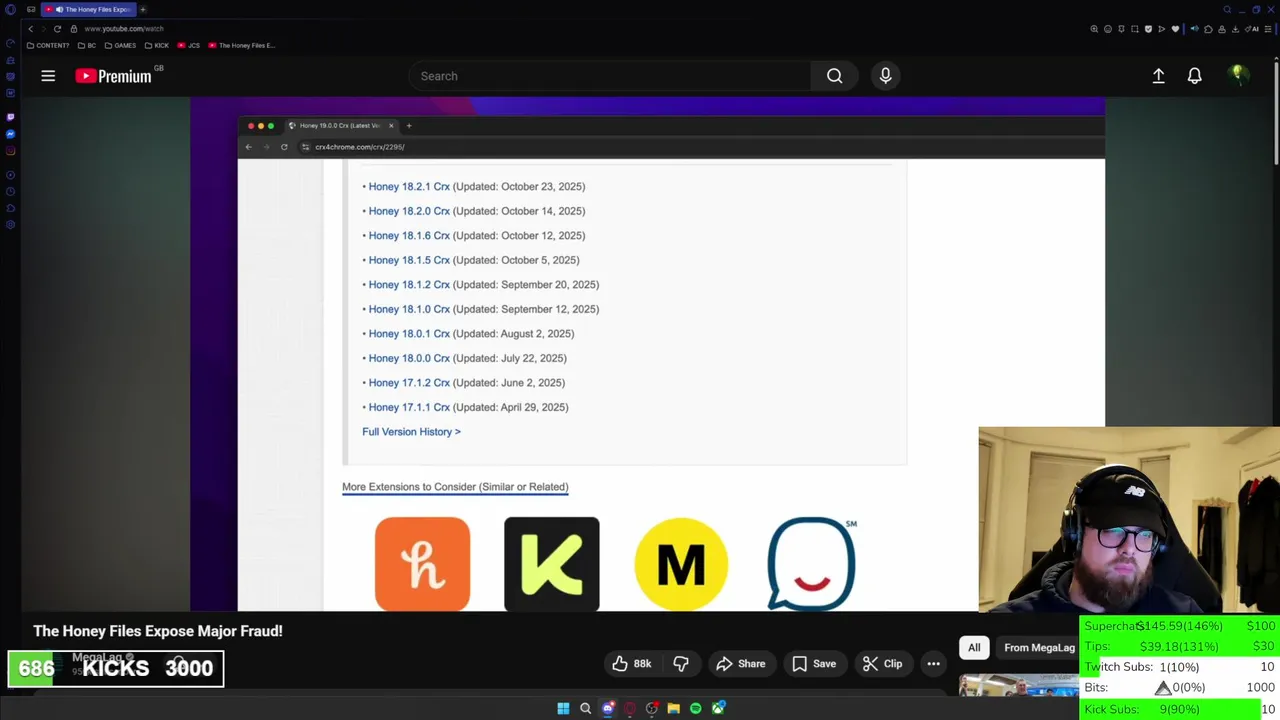Viewport: 1280px width, 720px height.
Task: Open the recommended video thumbnail under filter chips
Action: coord(1018,684)
